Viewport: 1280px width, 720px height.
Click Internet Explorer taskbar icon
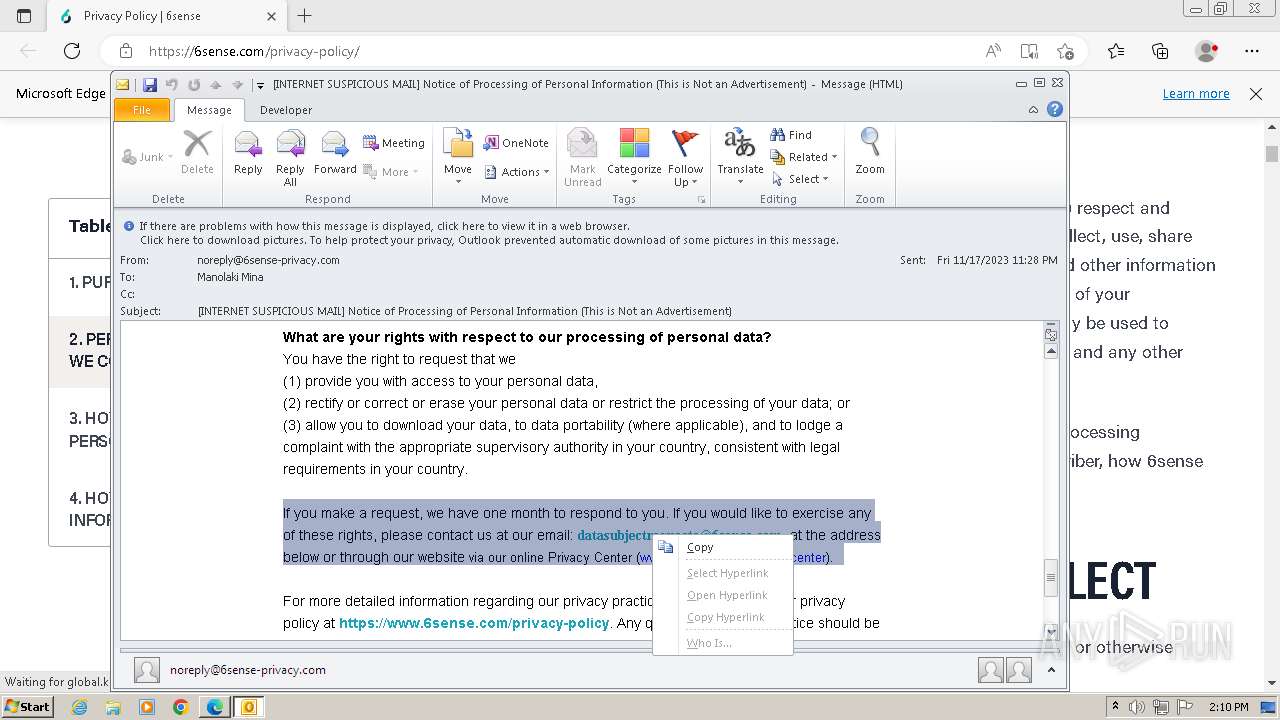80,707
